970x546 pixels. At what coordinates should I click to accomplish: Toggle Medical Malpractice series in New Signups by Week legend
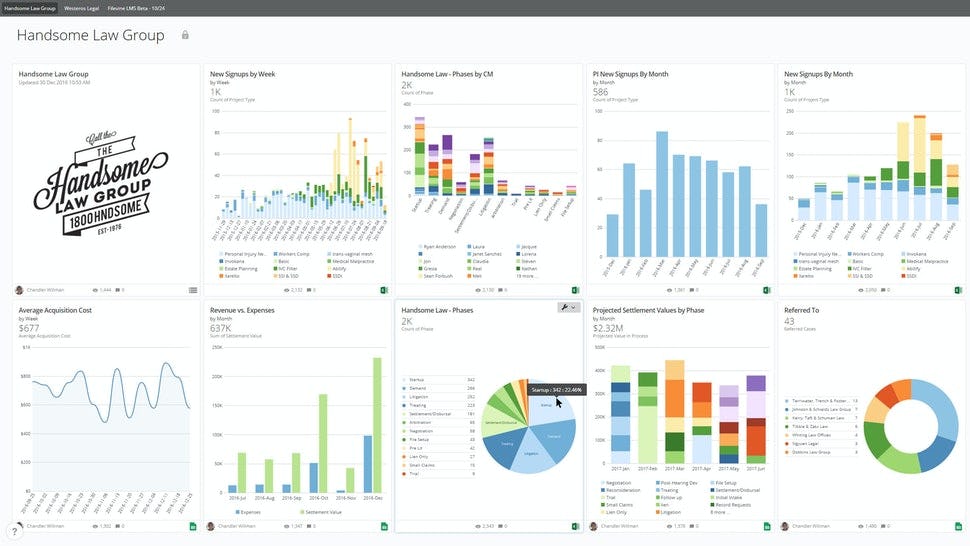coord(351,262)
